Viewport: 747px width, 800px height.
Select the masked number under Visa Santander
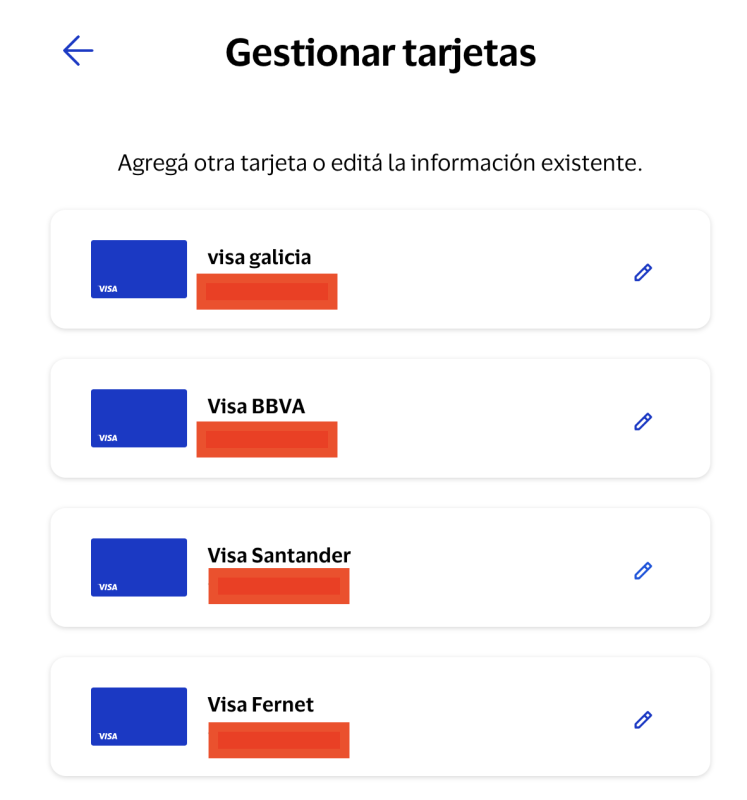[x=279, y=586]
